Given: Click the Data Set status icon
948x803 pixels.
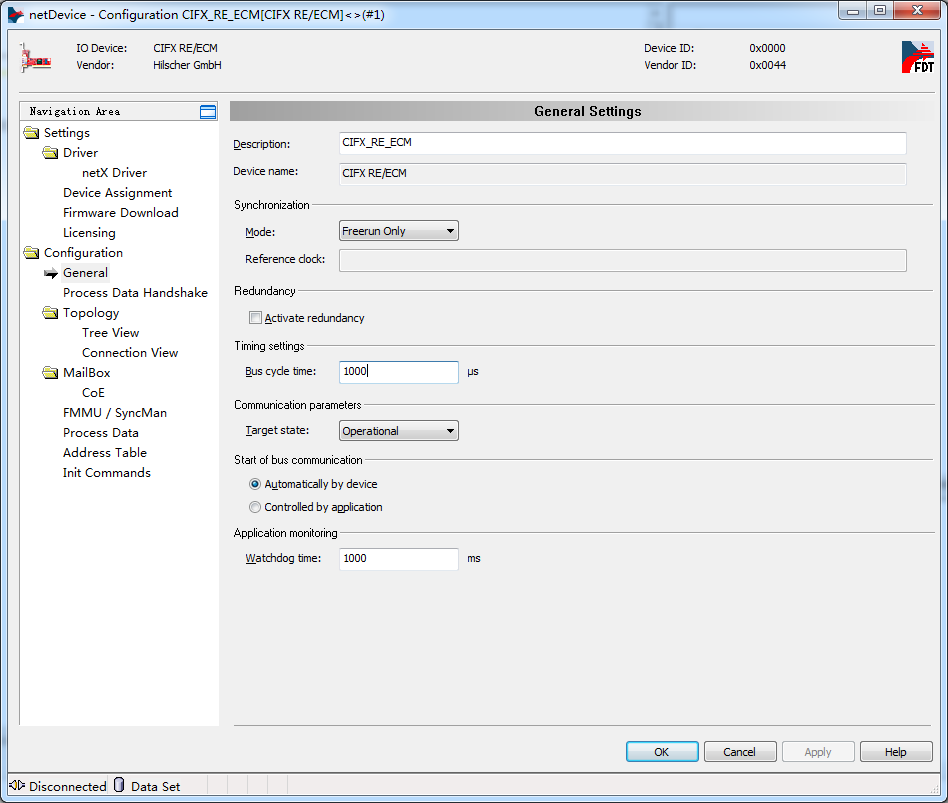Looking at the screenshot, I should click(119, 785).
